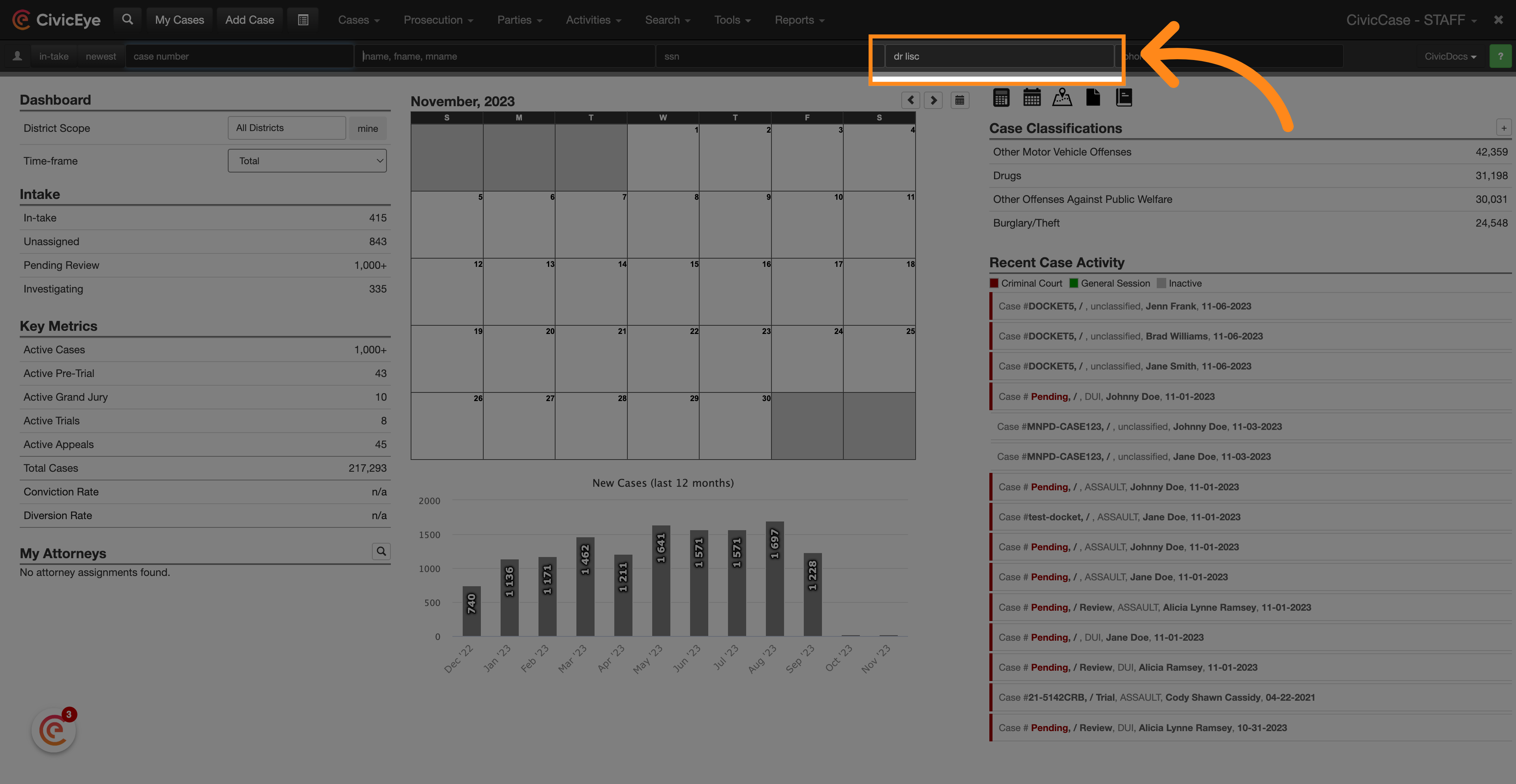Image resolution: width=1516 pixels, height=784 pixels.
Task: Open Burglary/Theft classification row
Action: tap(1250, 223)
